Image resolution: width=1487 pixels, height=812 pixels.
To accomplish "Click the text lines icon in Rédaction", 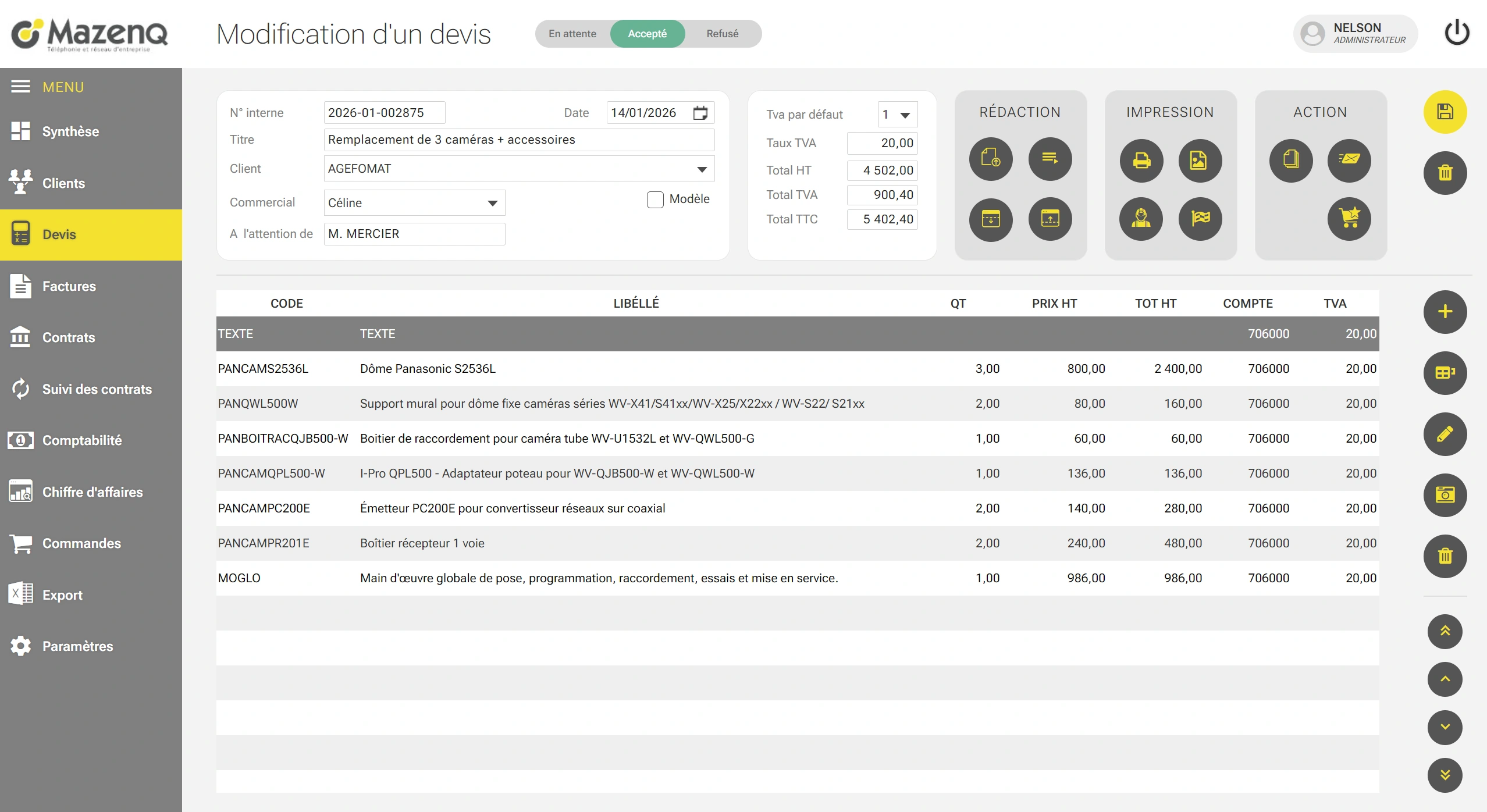I will pos(1050,159).
